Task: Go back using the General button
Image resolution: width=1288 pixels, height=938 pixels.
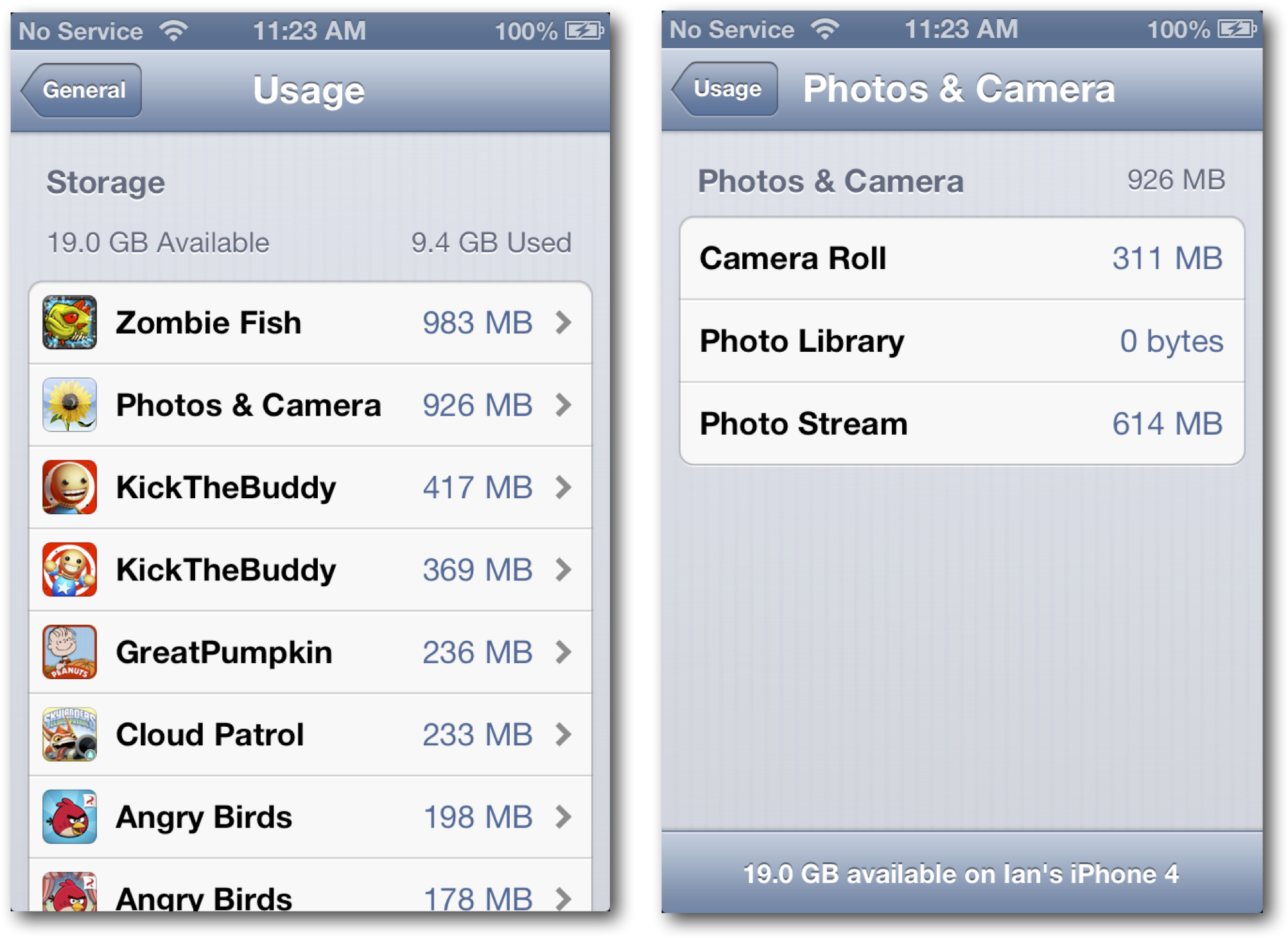Action: click(82, 90)
